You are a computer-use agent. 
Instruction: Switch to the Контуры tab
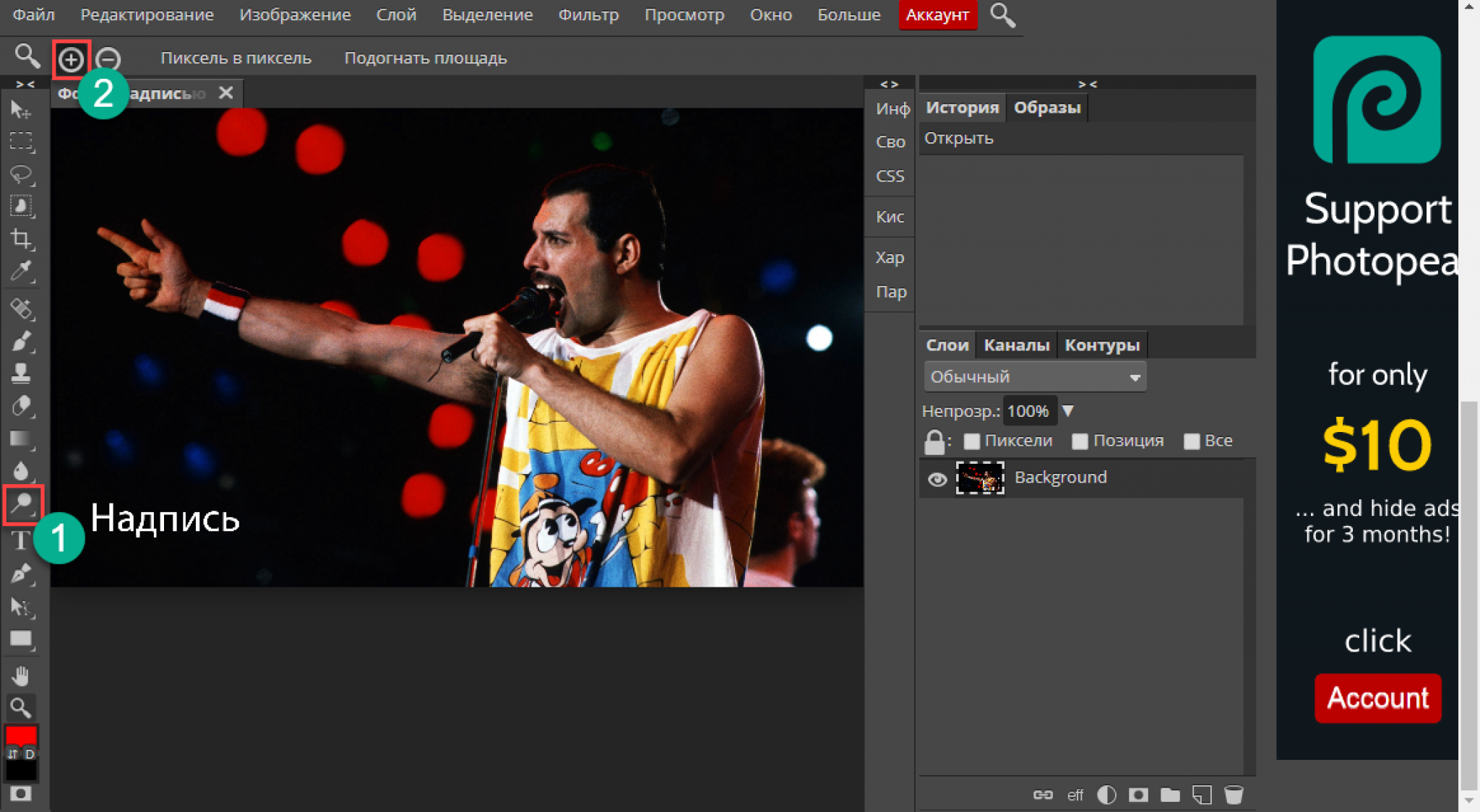point(1102,345)
